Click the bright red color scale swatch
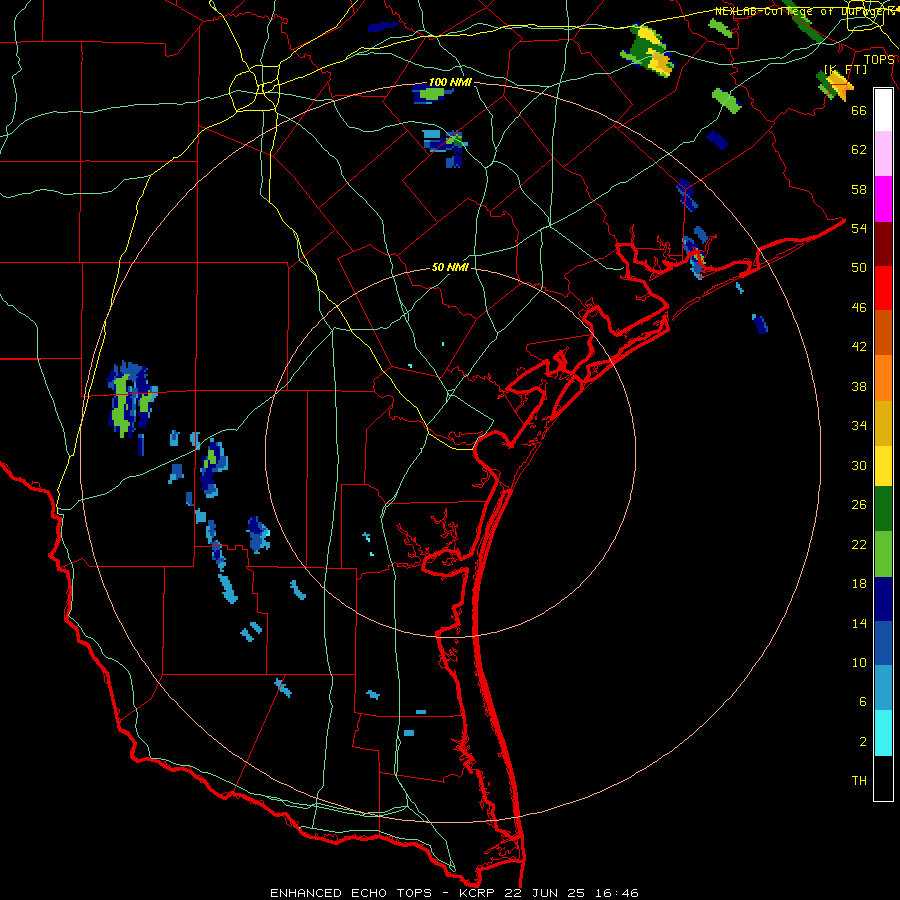Image resolution: width=900 pixels, height=900 pixels. (x=883, y=288)
